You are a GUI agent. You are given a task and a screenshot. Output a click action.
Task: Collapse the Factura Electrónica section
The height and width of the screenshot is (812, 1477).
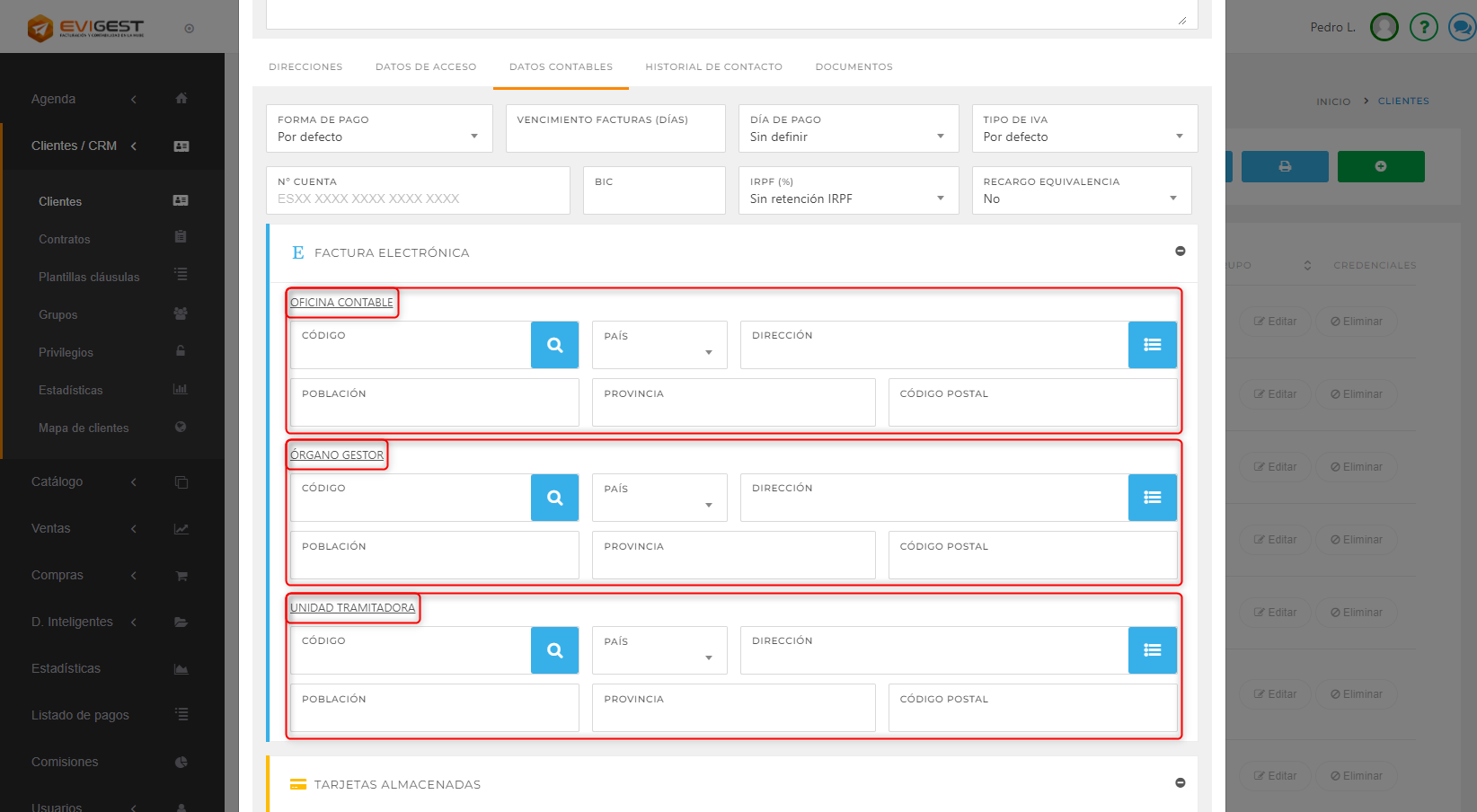[x=1180, y=252]
